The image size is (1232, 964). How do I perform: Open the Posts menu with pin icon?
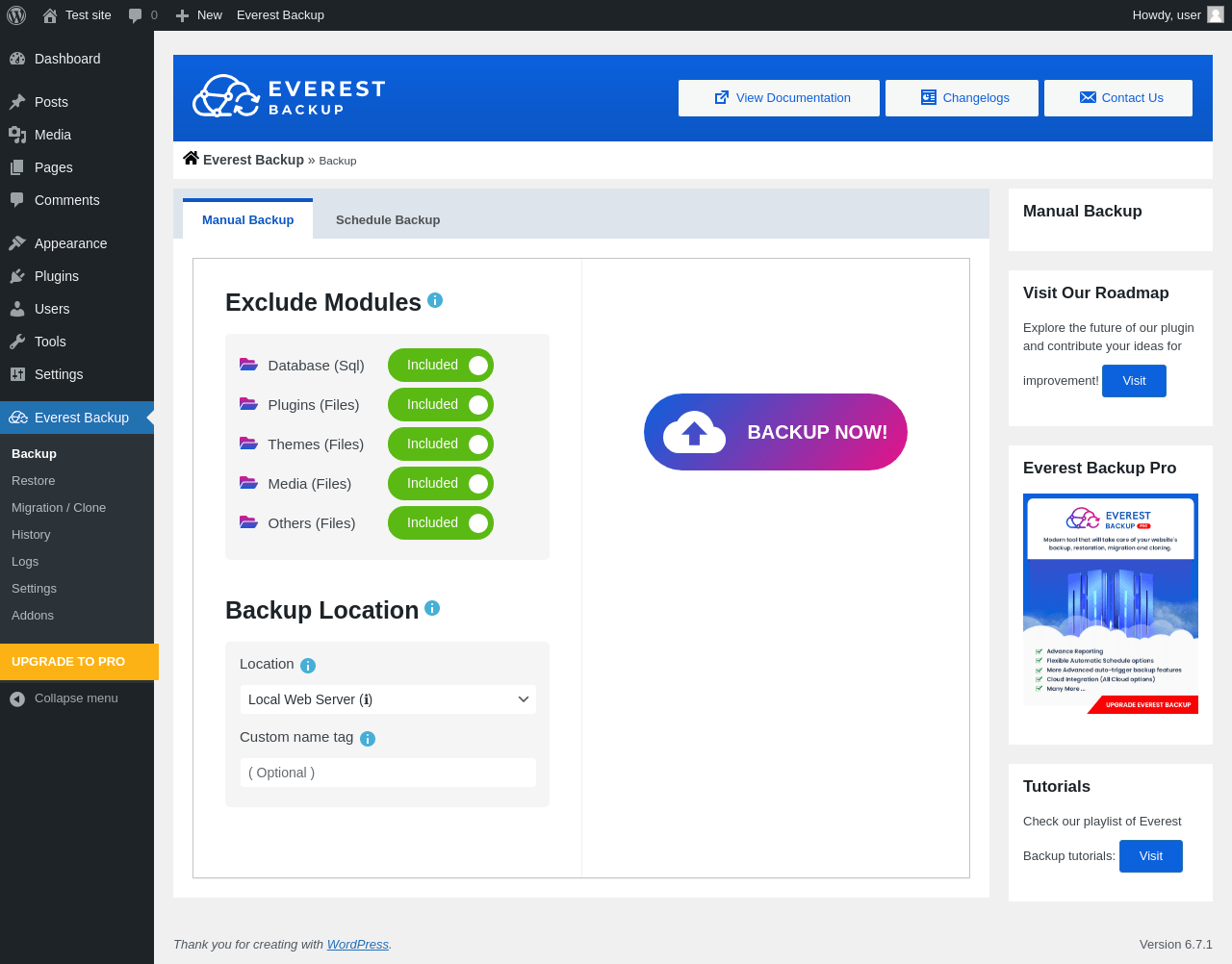[77, 102]
